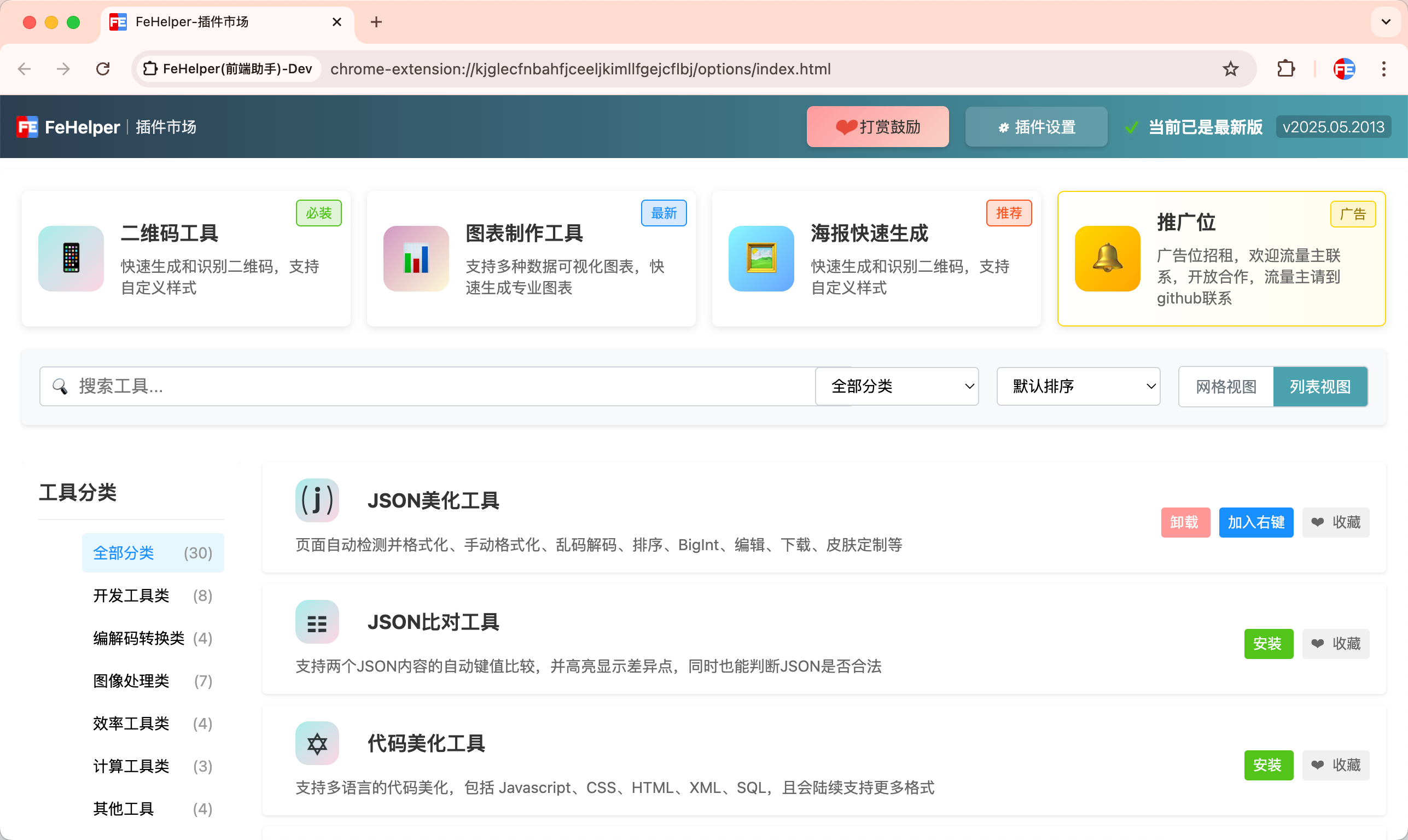Select 编解码转换类 category
Image resolution: width=1408 pixels, height=840 pixels.
point(153,638)
